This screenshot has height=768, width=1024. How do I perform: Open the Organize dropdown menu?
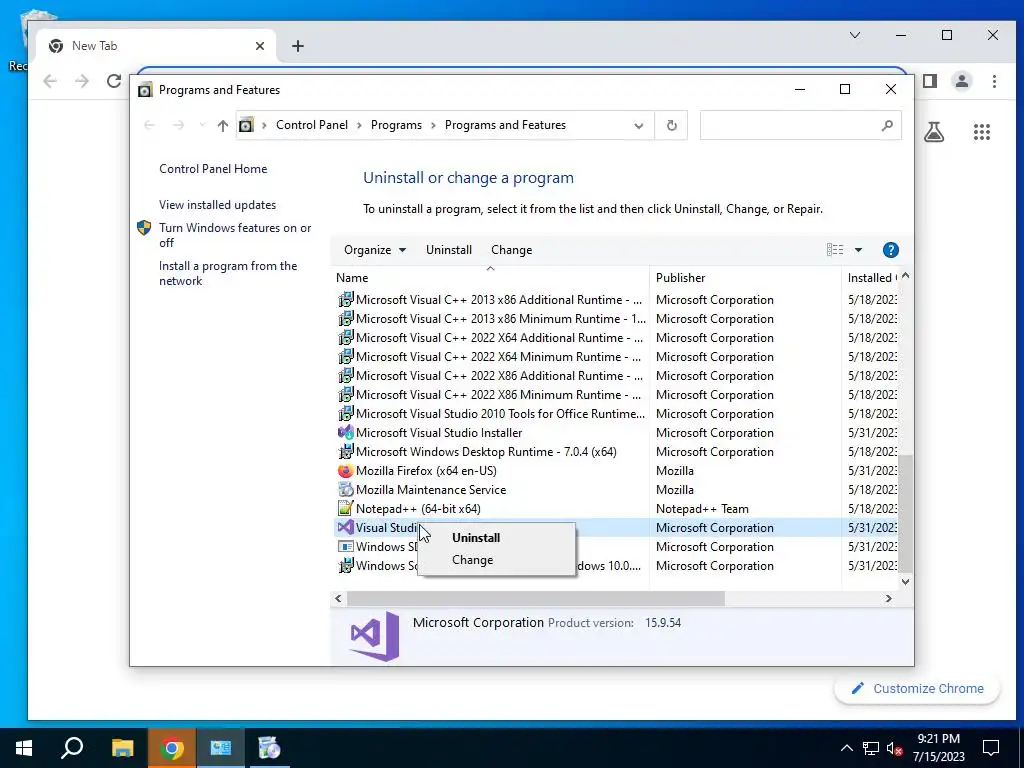pyautogui.click(x=375, y=249)
